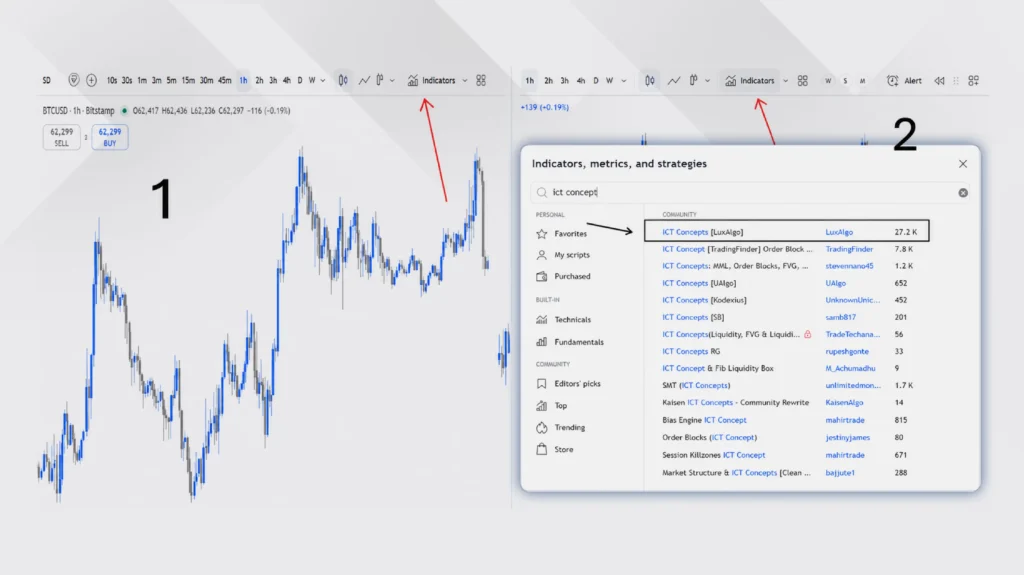
Task: Open indicator templates grid icon in left chart toolbar
Action: pos(481,80)
